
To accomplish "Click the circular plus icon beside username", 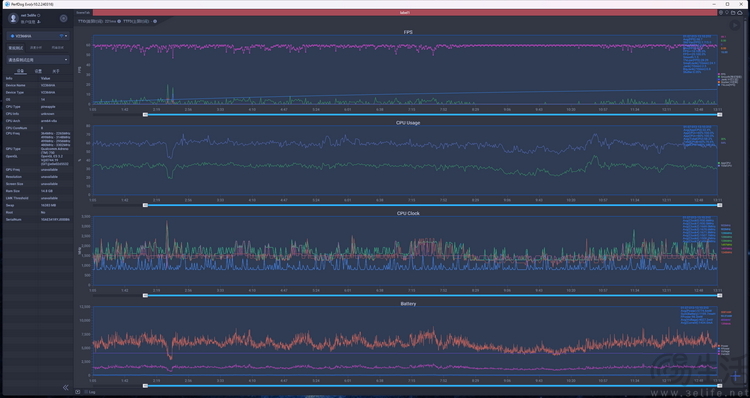I will pos(63,18).
